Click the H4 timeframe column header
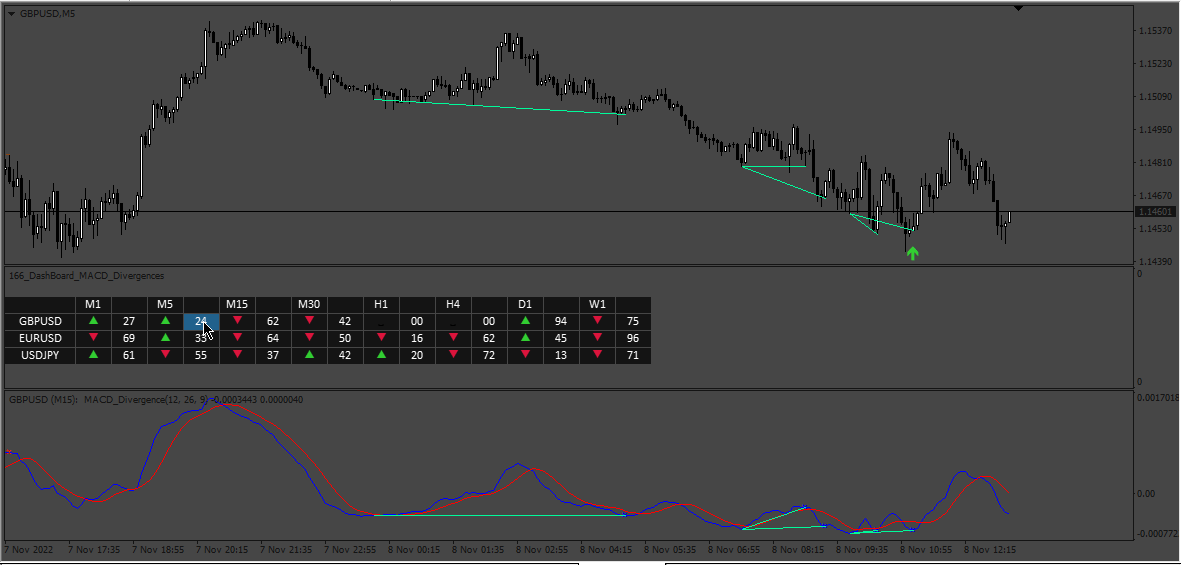This screenshot has width=1181, height=565. (453, 304)
